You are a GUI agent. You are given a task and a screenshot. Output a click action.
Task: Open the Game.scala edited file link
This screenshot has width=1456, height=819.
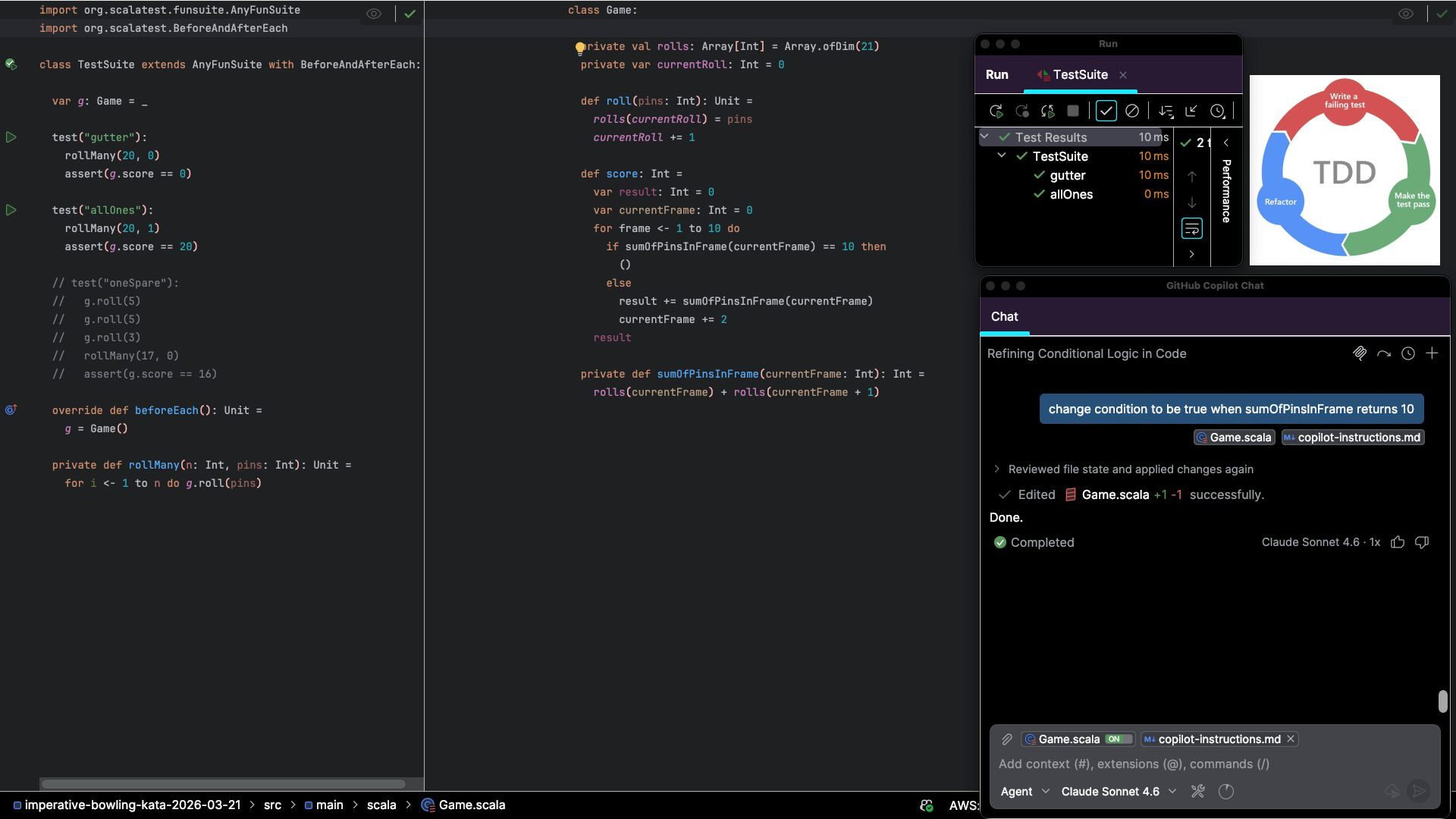pyautogui.click(x=1115, y=494)
